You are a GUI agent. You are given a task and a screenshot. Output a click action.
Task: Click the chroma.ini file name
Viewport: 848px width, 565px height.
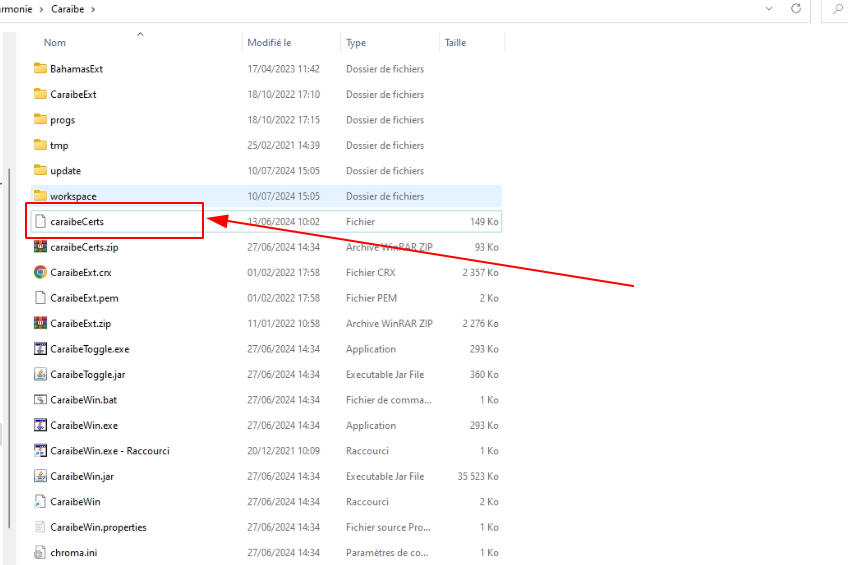coord(74,553)
